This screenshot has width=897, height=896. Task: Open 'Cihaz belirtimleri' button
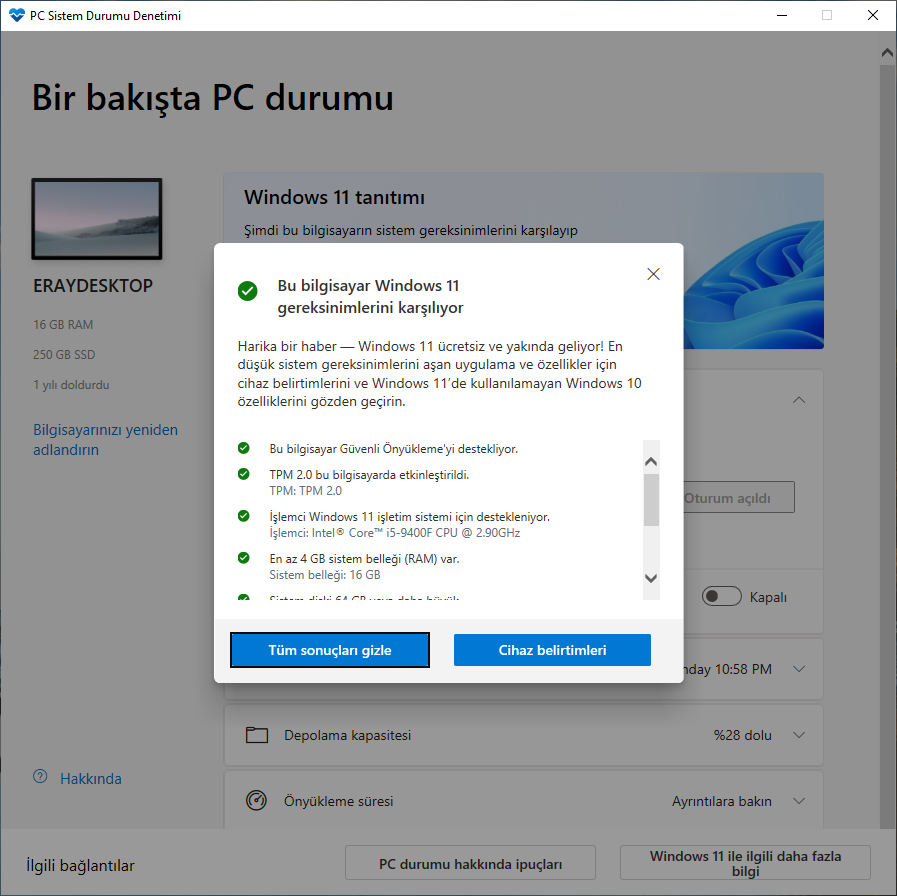click(552, 650)
